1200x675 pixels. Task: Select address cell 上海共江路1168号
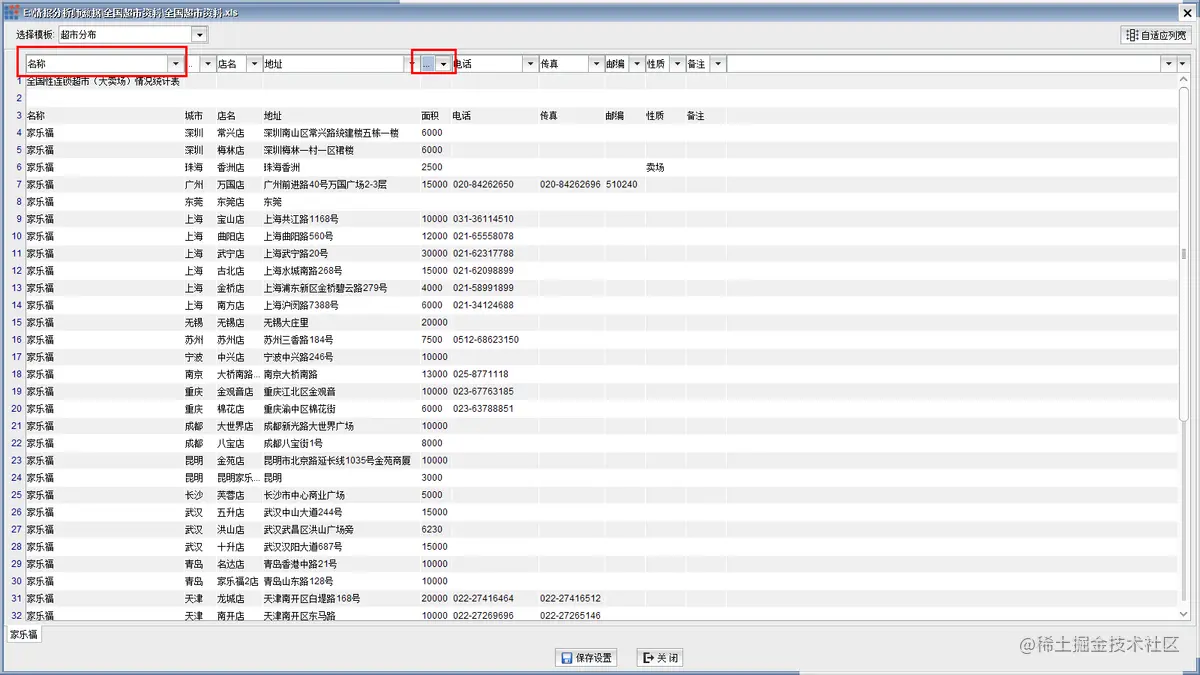pos(301,219)
